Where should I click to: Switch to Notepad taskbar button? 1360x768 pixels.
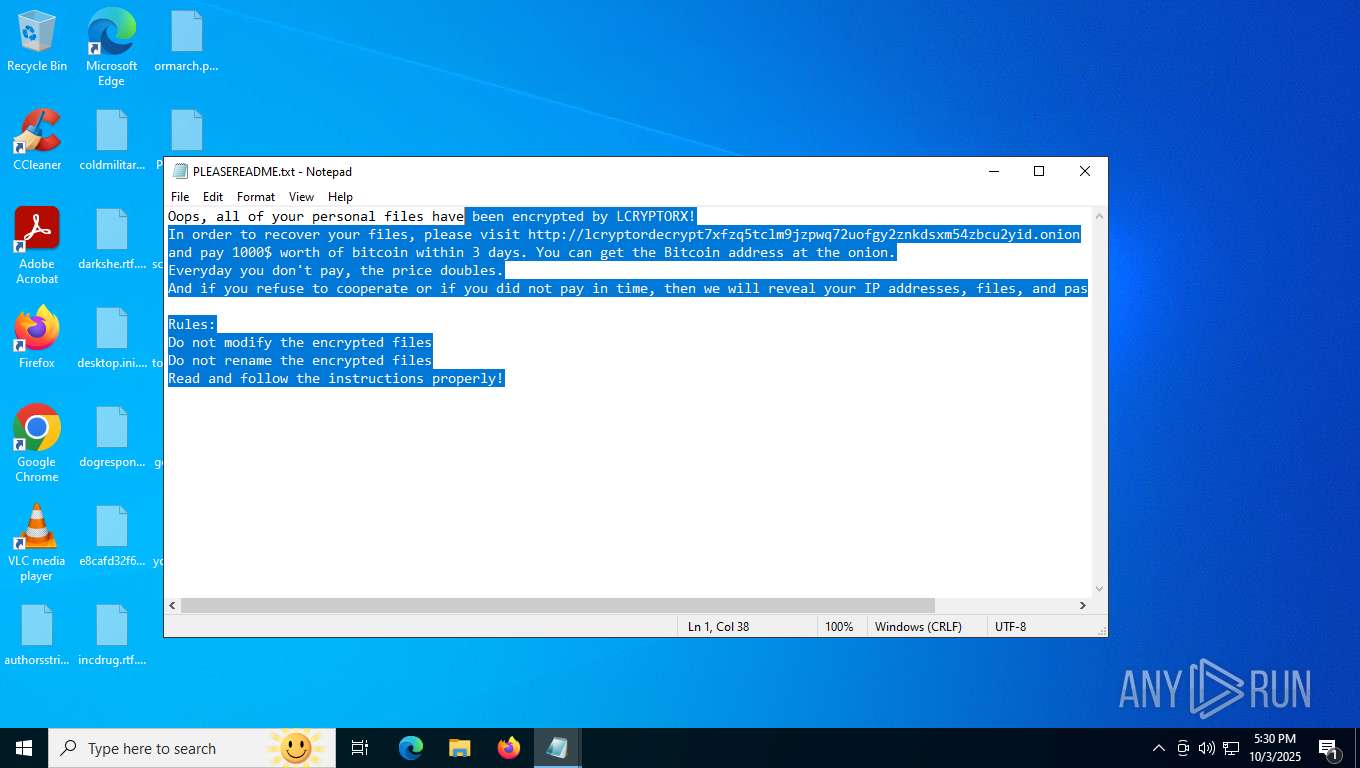tap(557, 748)
